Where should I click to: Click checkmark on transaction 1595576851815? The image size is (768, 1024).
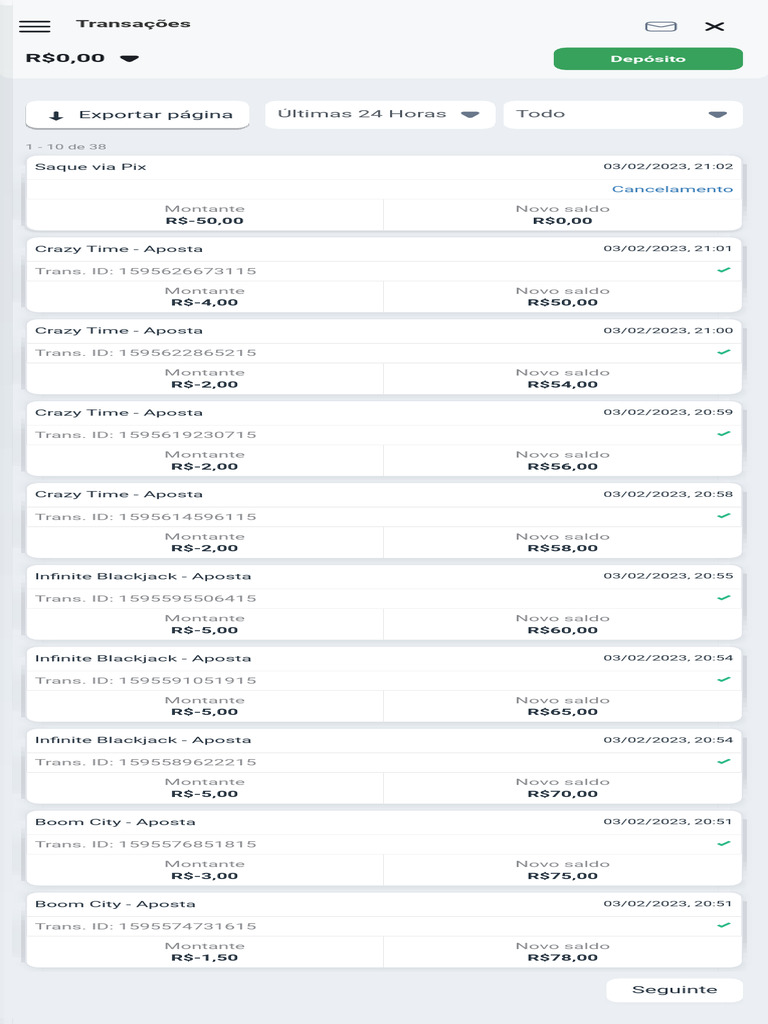click(724, 844)
